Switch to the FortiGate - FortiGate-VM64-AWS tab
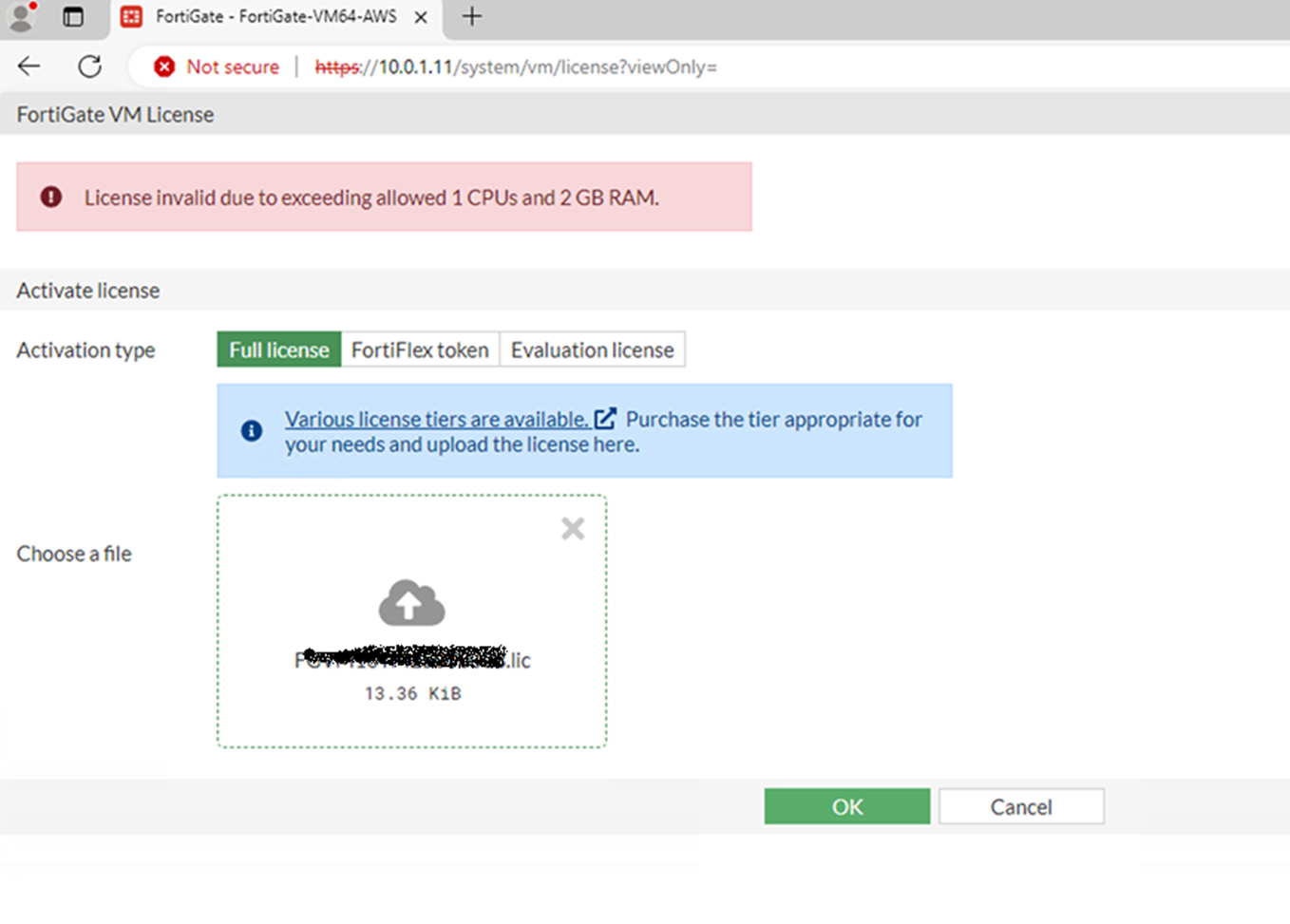The image size is (1290, 924). click(x=275, y=17)
